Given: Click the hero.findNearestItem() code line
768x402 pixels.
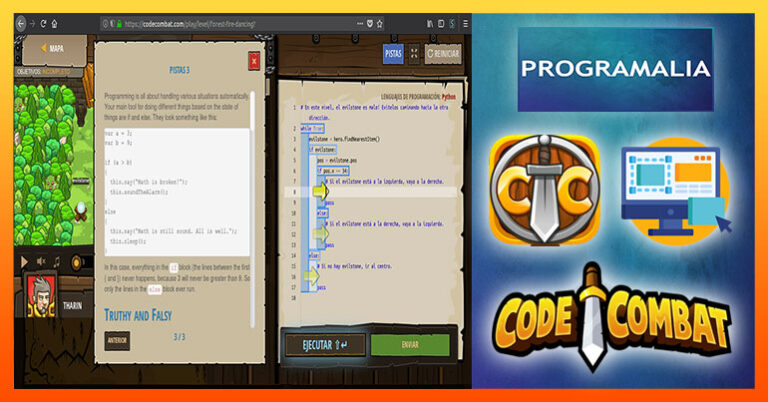Looking at the screenshot, I should click(344, 139).
